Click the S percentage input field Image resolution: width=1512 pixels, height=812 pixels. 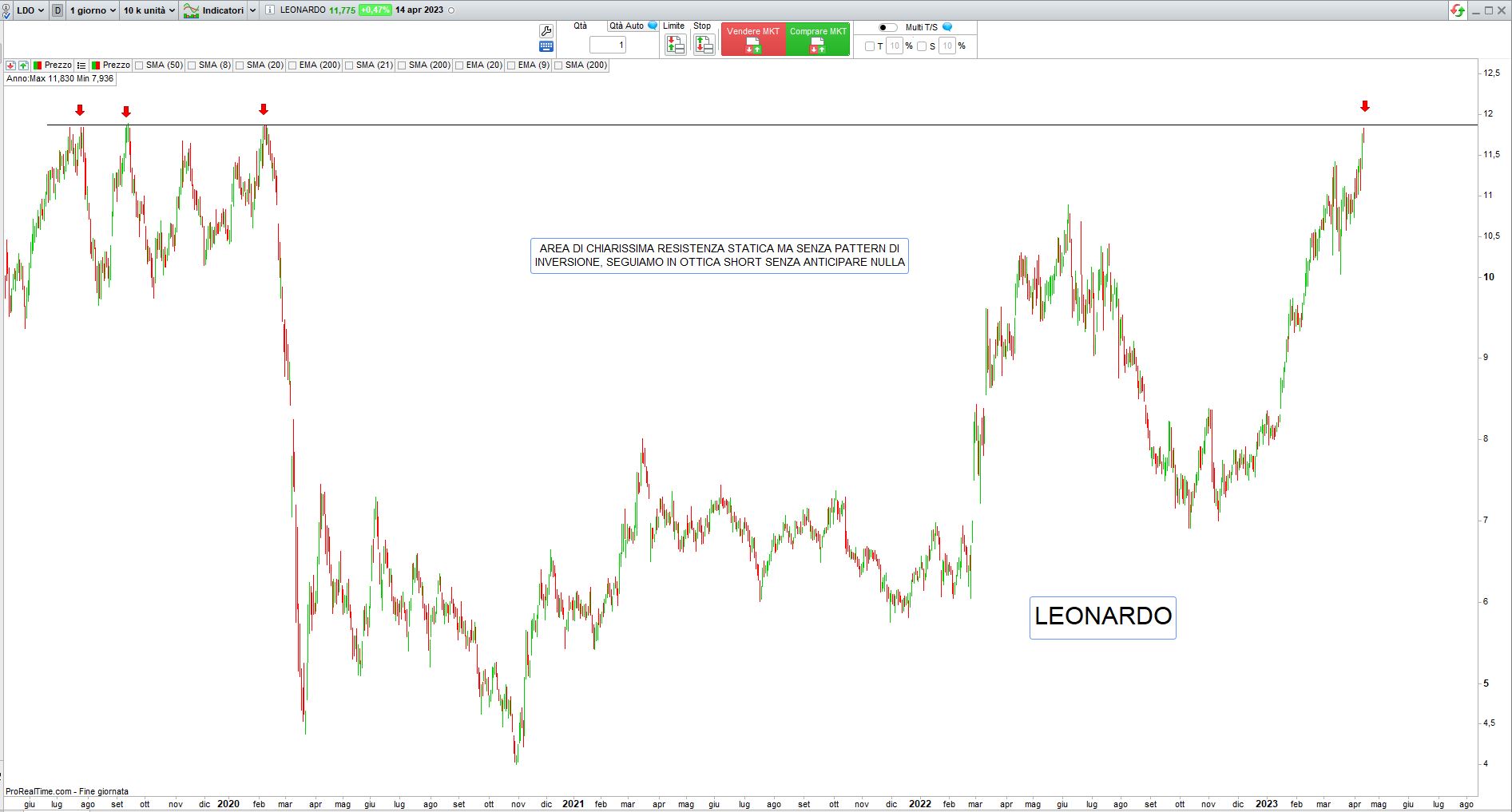(x=947, y=46)
